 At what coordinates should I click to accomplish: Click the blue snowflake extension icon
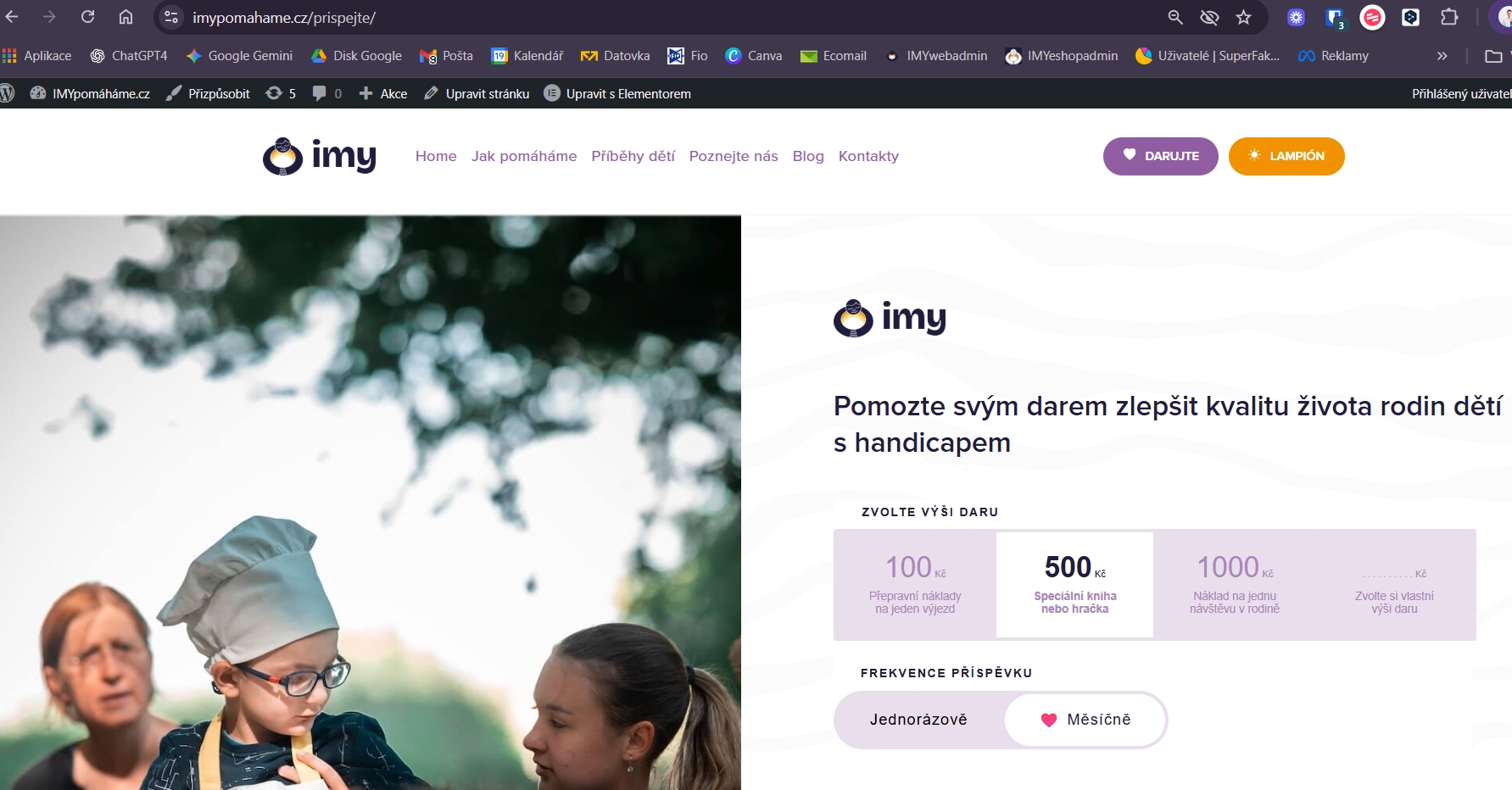pos(1296,17)
